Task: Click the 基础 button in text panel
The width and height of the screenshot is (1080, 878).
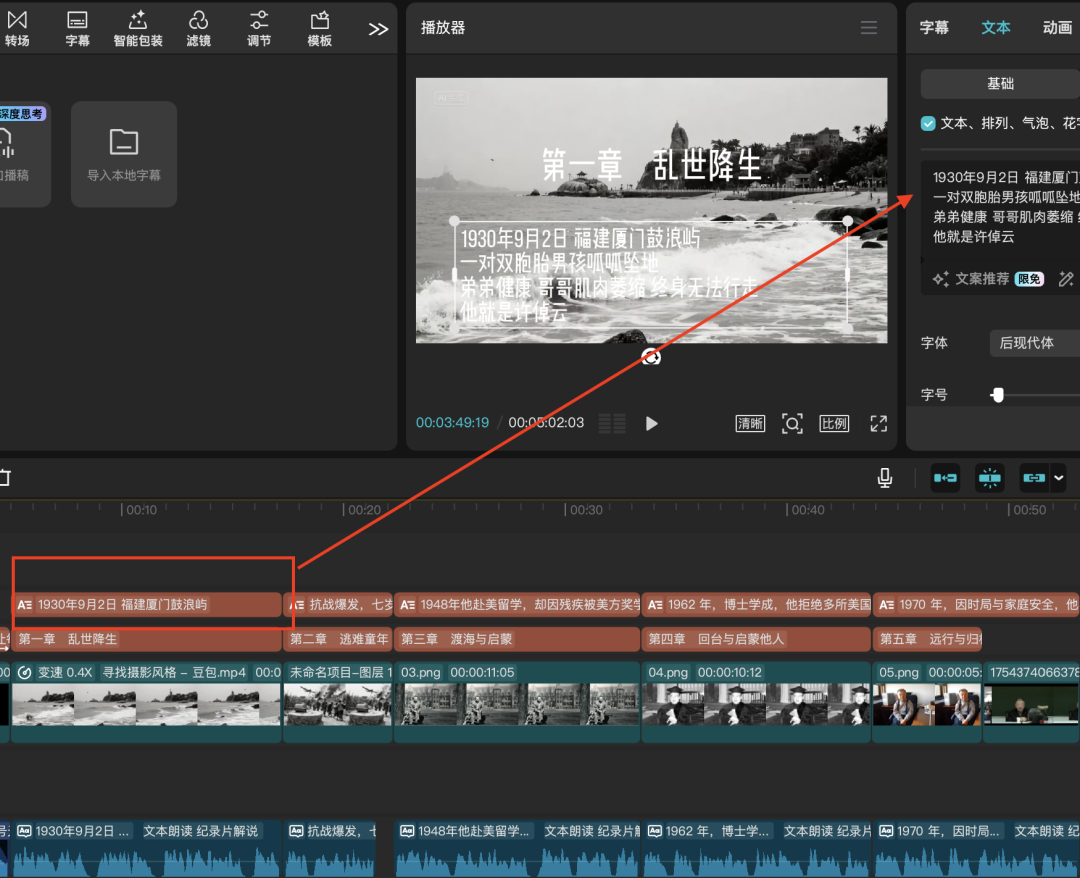Action: [x=1000, y=84]
